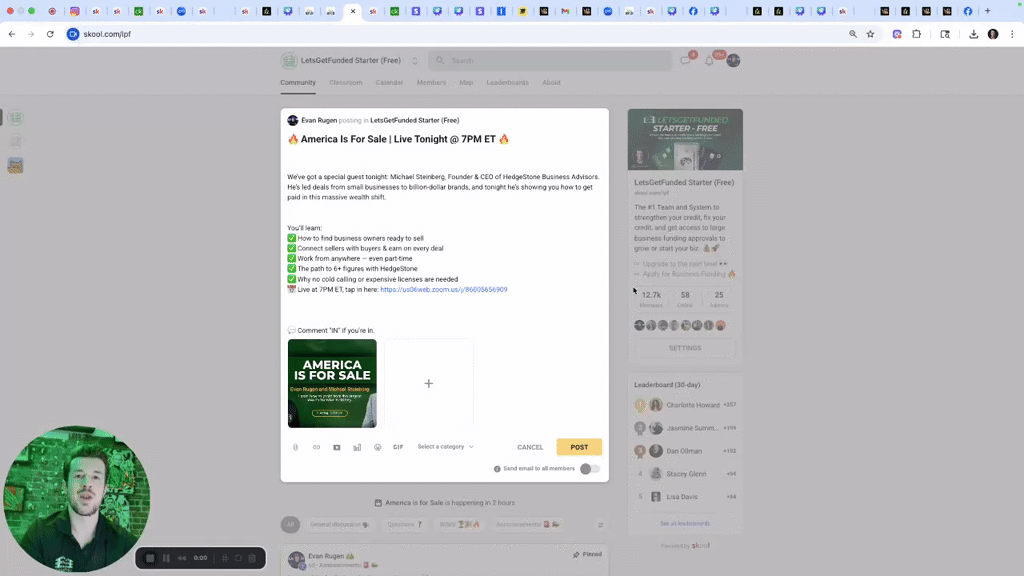Image resolution: width=1024 pixels, height=576 pixels.
Task: Toggle Send email to all members
Action: [x=590, y=469]
